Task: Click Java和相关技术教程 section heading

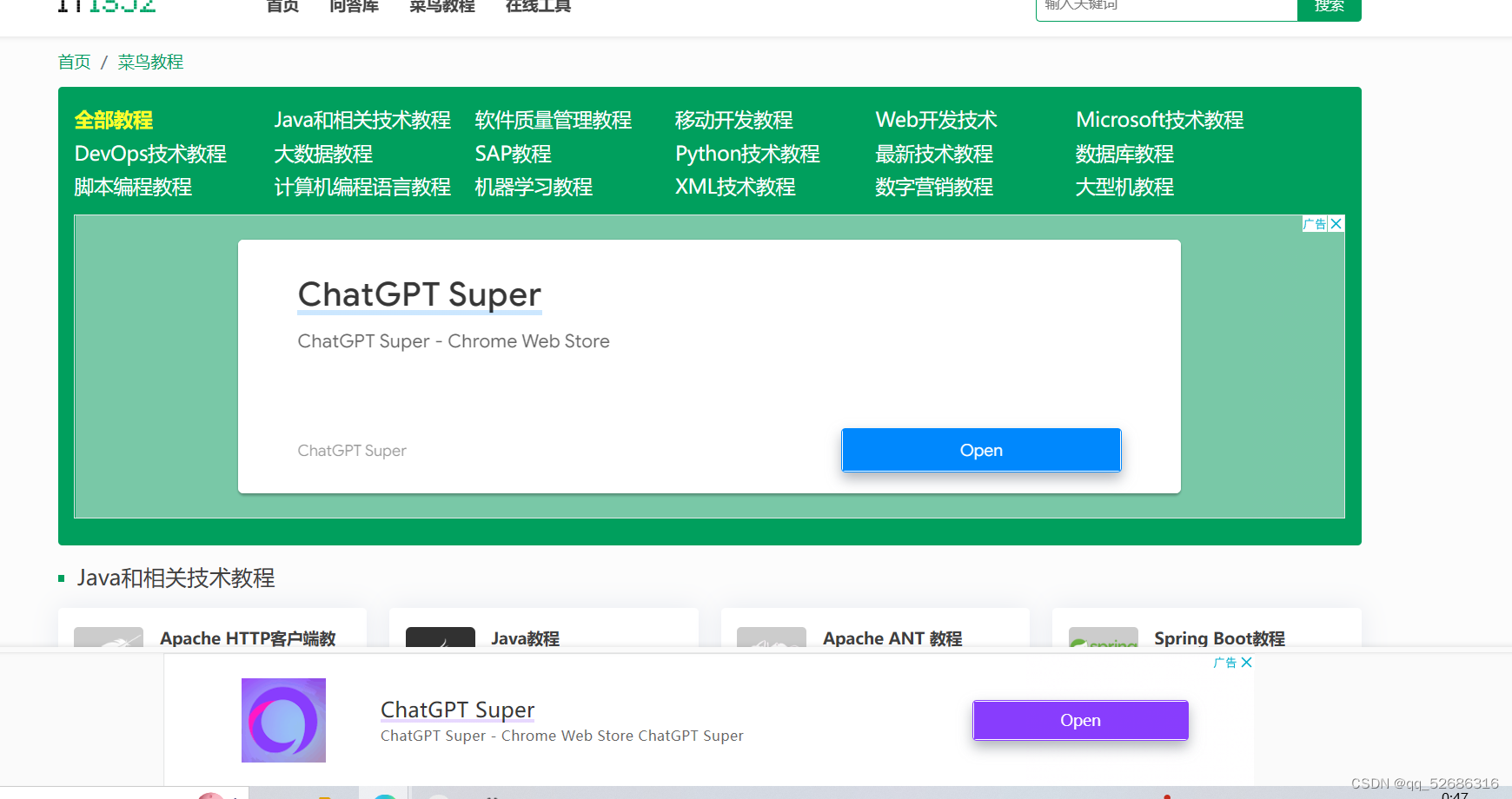Action: click(176, 578)
